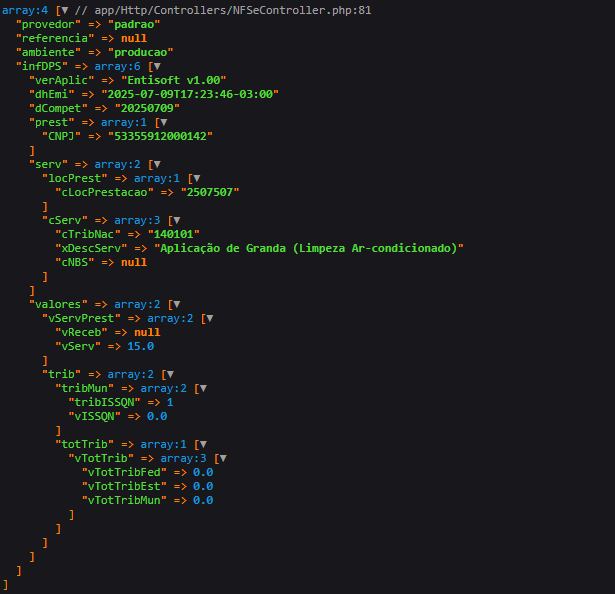Collapse the "prest" array:1 arrow
615x594 pixels.
coord(164,123)
